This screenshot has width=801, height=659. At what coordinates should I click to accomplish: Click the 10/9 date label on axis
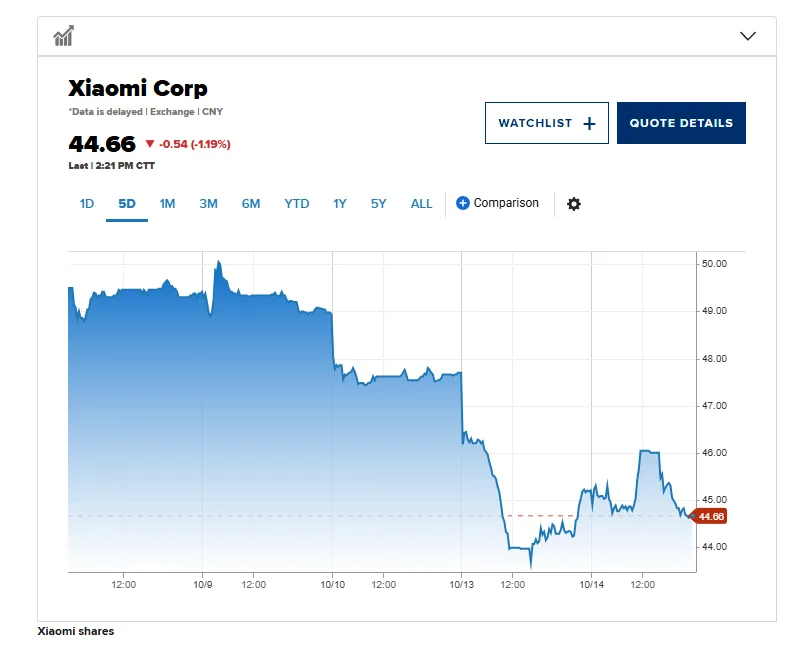tap(202, 584)
